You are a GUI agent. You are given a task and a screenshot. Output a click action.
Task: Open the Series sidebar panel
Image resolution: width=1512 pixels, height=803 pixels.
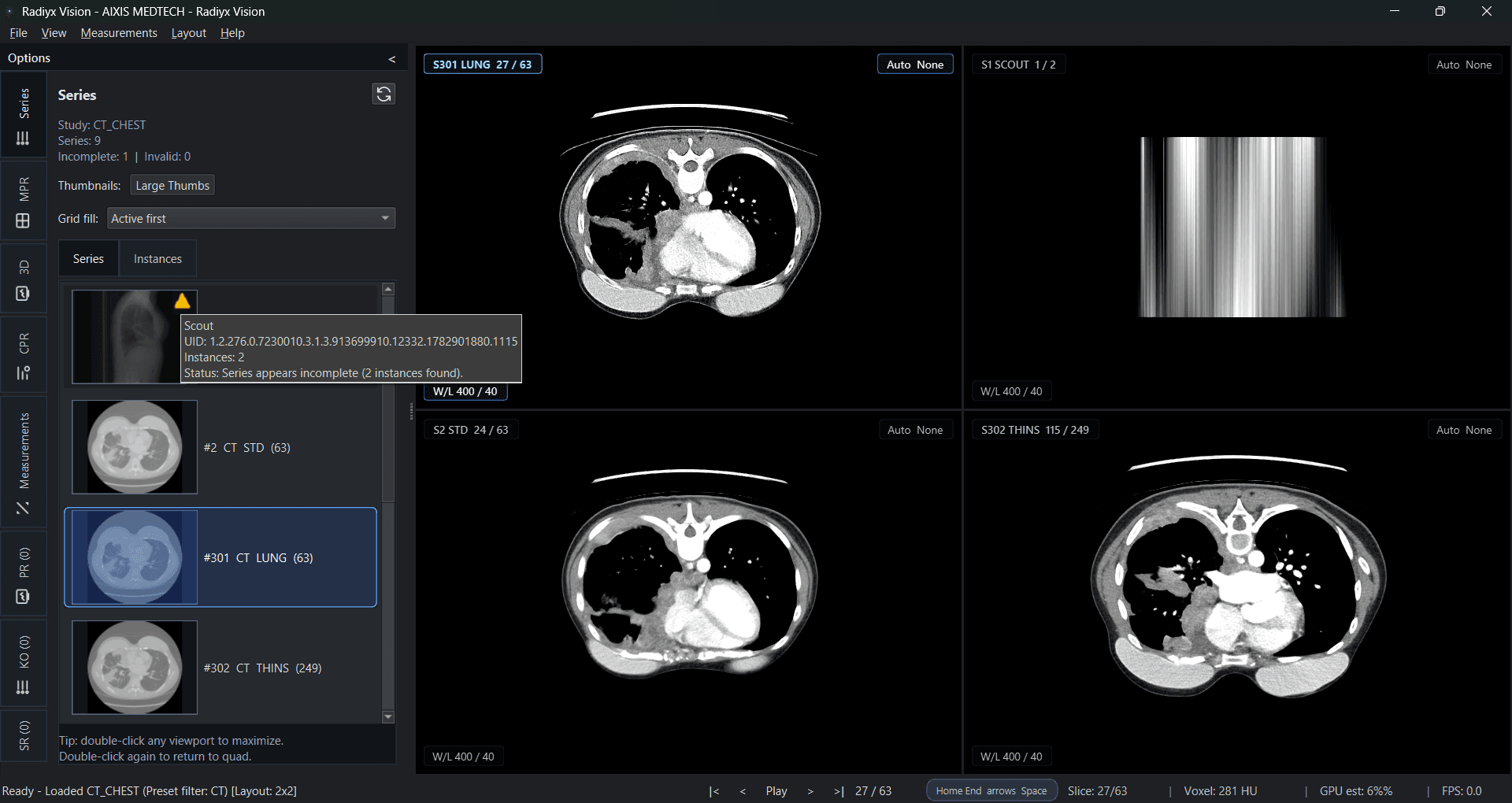pyautogui.click(x=24, y=116)
